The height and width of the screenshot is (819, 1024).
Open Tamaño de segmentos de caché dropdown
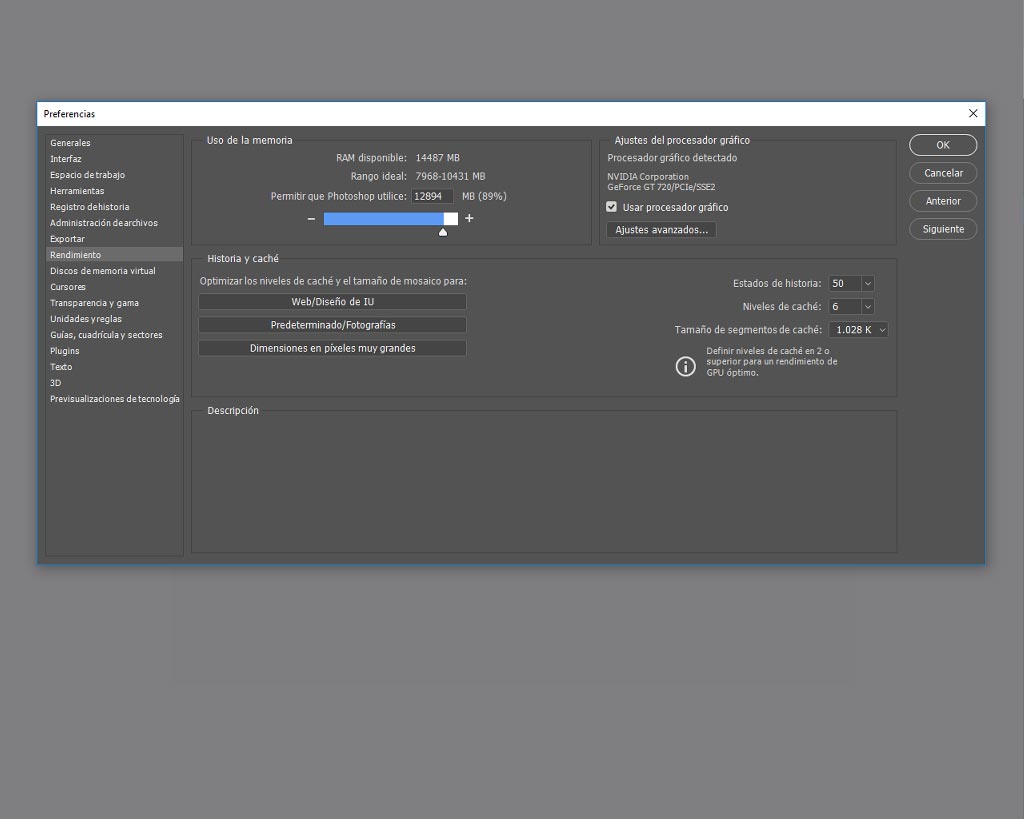click(x=858, y=330)
